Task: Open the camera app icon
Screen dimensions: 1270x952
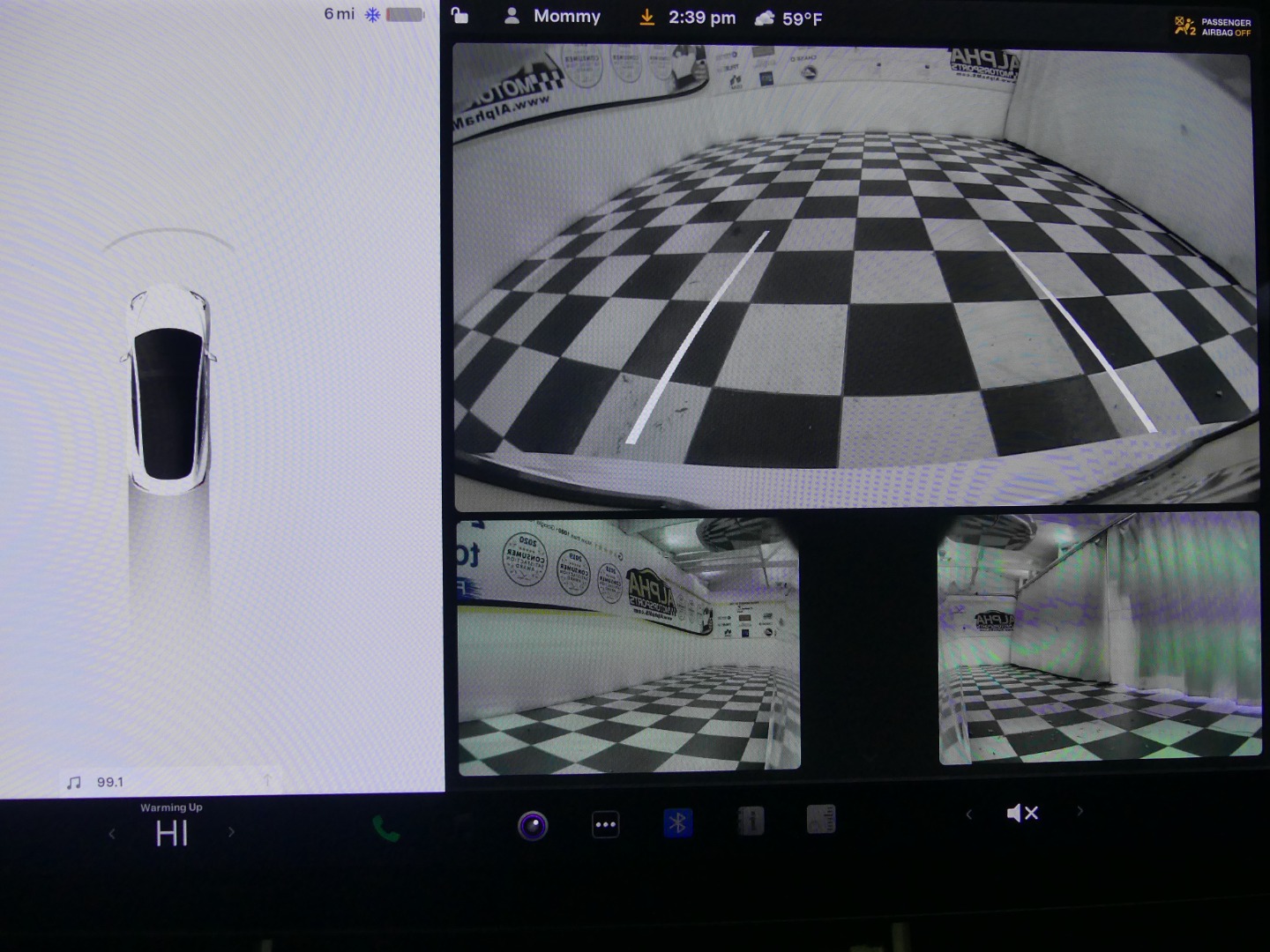Action: pos(533,826)
